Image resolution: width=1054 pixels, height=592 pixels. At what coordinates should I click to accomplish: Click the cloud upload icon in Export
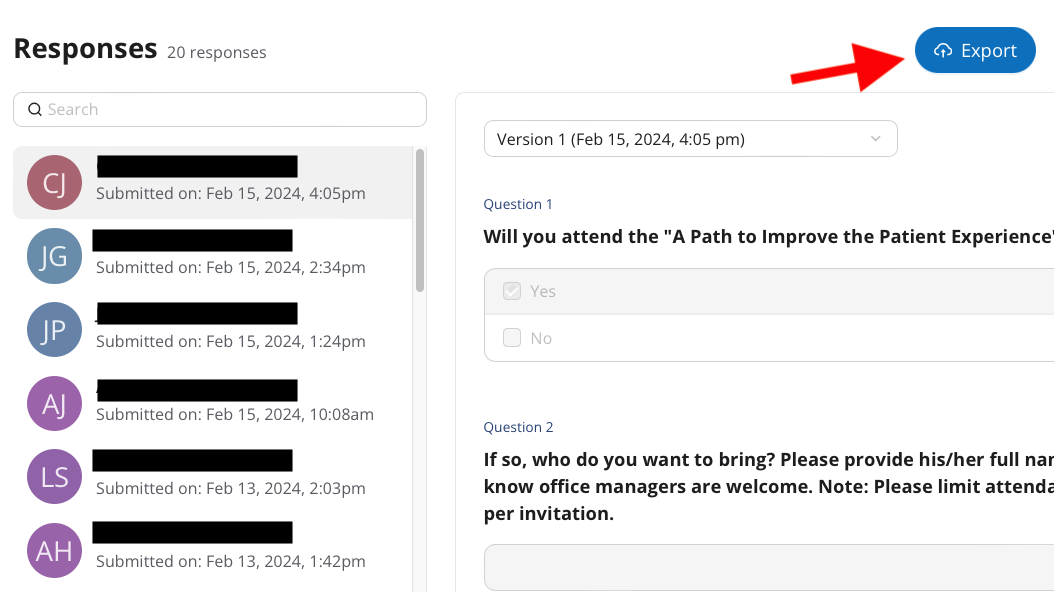(x=943, y=51)
